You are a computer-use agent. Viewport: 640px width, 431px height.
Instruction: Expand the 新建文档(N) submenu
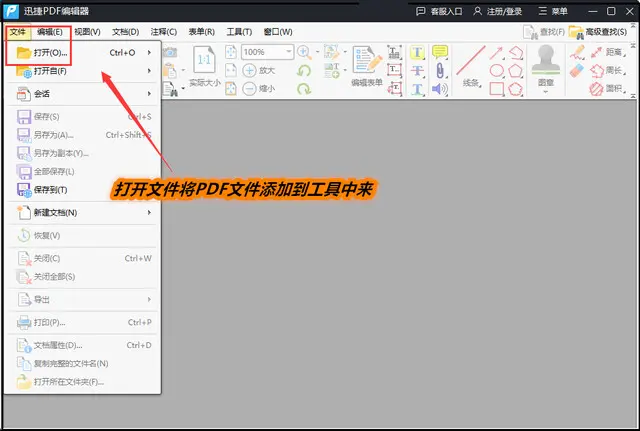click(x=82, y=213)
